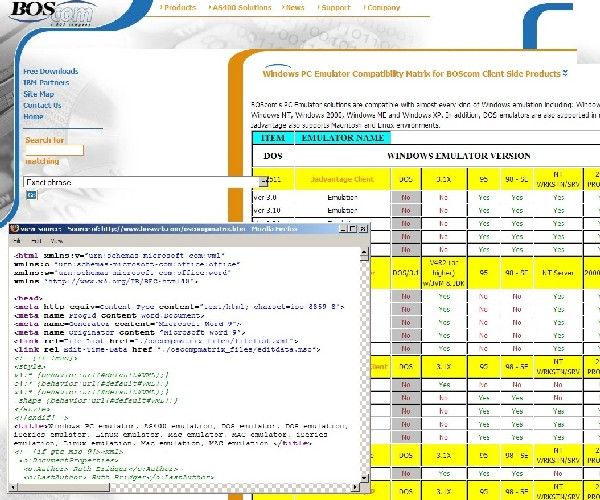The width and height of the screenshot is (600, 500).
Task: Click the ver 3.0 row label
Action: point(265,197)
